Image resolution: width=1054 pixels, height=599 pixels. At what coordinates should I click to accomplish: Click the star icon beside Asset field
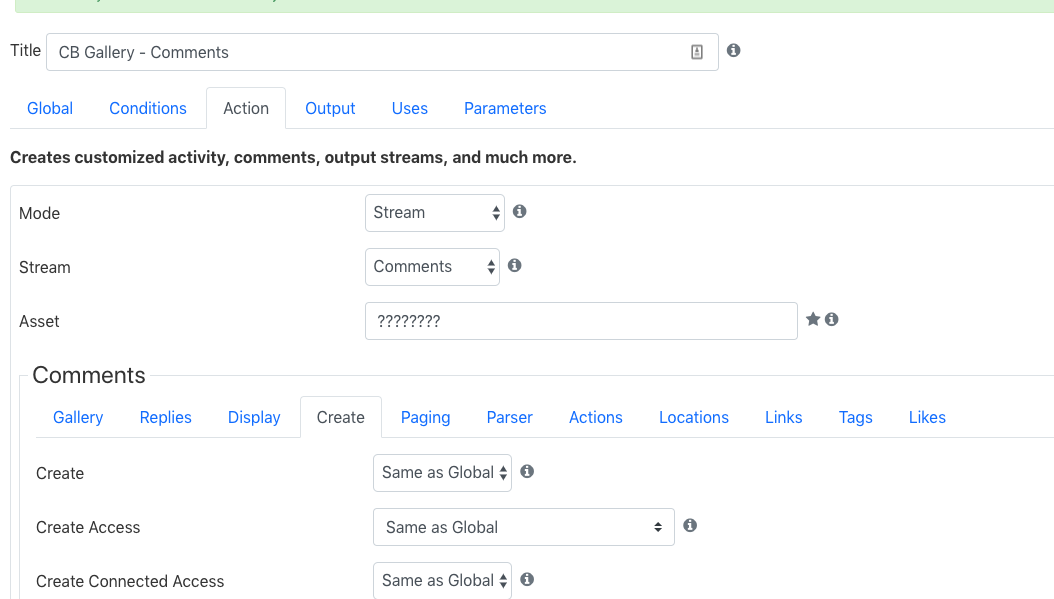coord(813,319)
